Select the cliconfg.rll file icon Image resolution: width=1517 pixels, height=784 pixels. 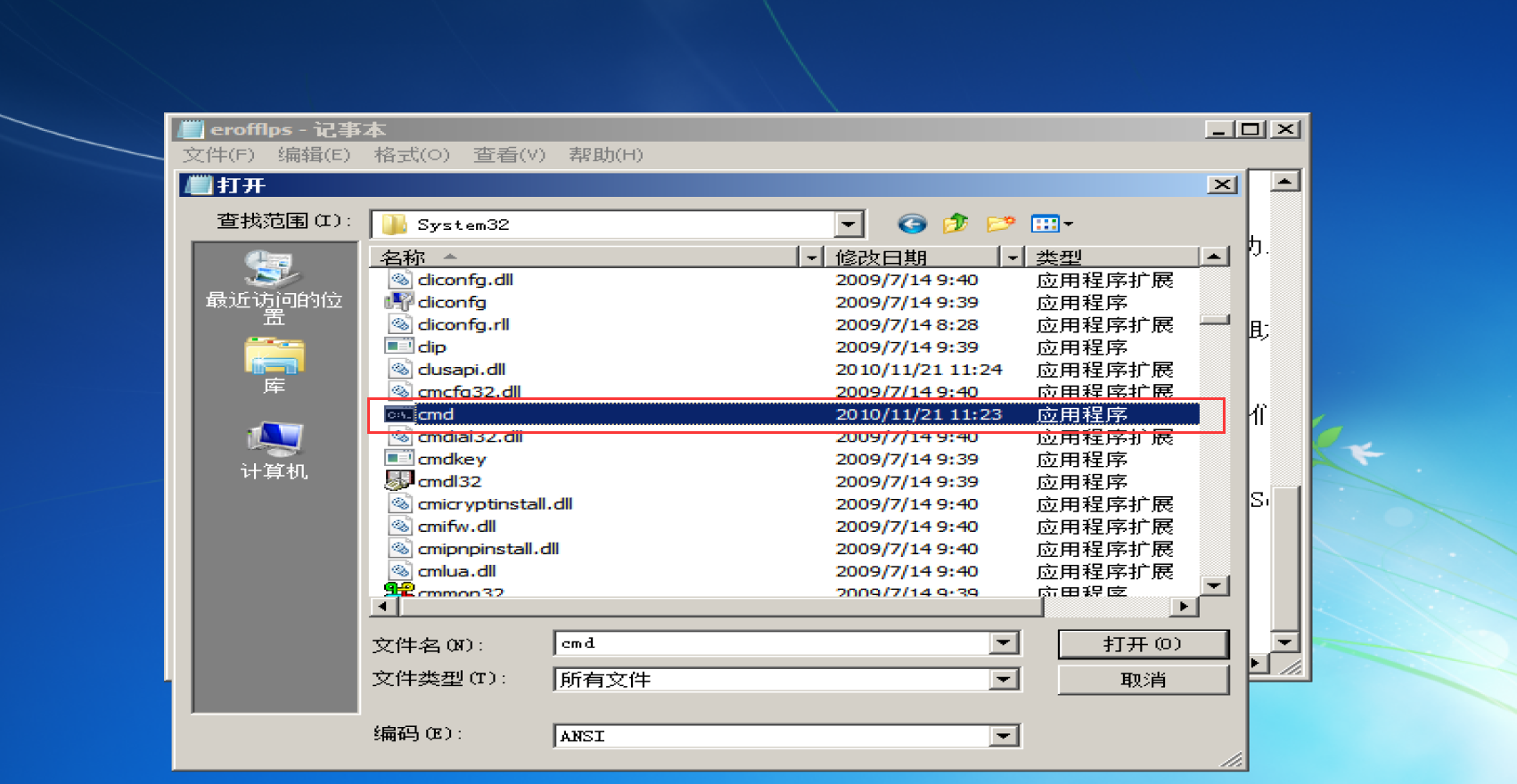pos(400,324)
